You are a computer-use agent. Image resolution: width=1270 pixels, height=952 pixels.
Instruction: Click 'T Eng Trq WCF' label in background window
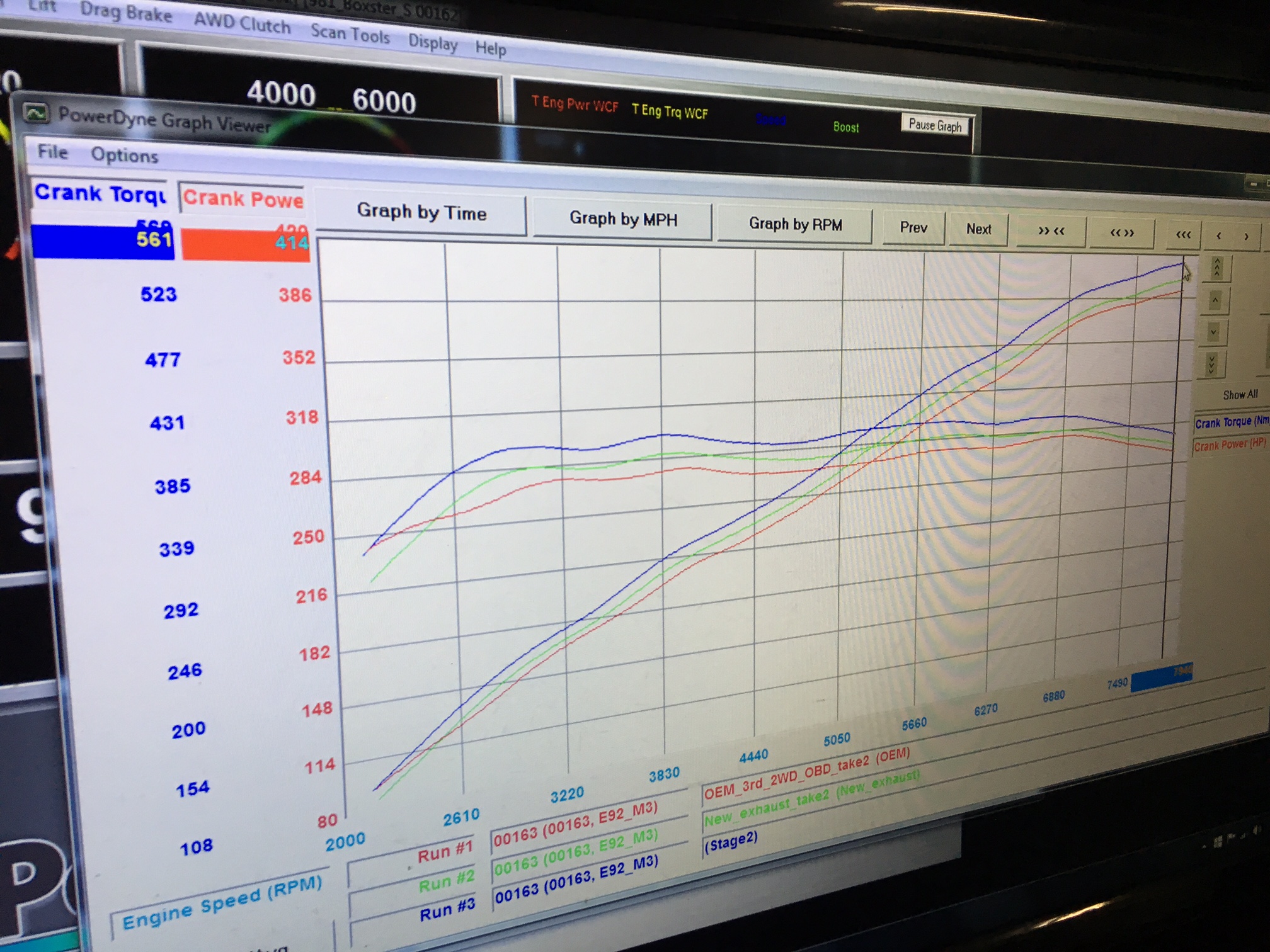tap(670, 111)
